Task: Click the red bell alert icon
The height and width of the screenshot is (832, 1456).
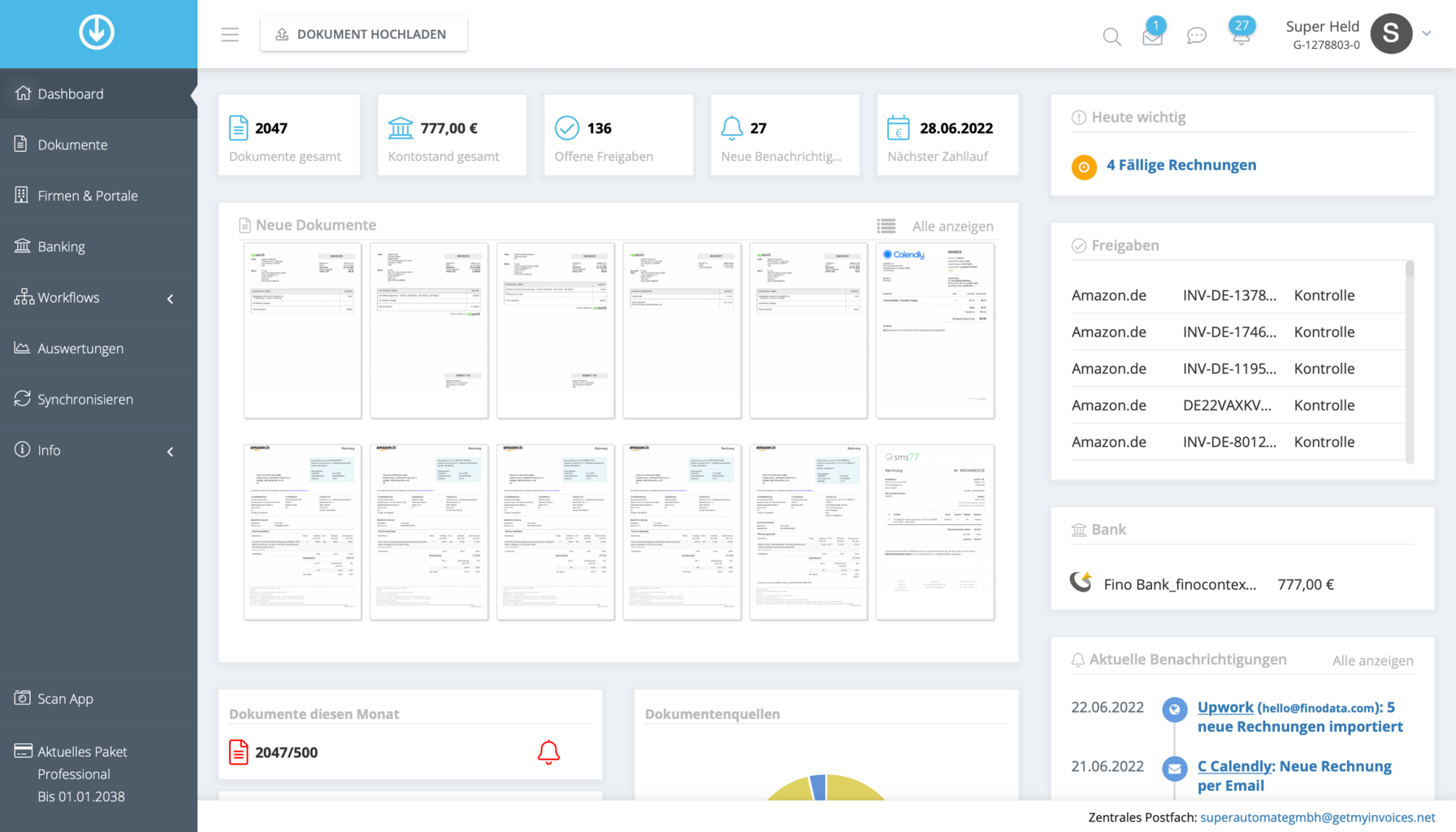Action: [548, 752]
